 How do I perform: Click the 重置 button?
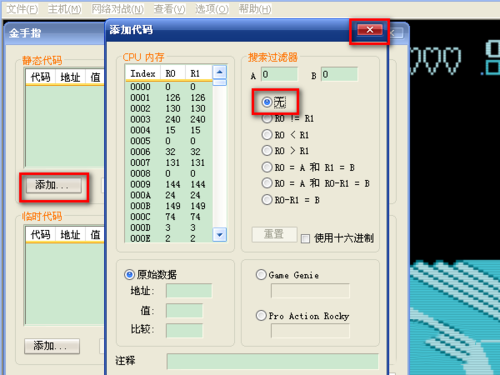click(x=274, y=234)
